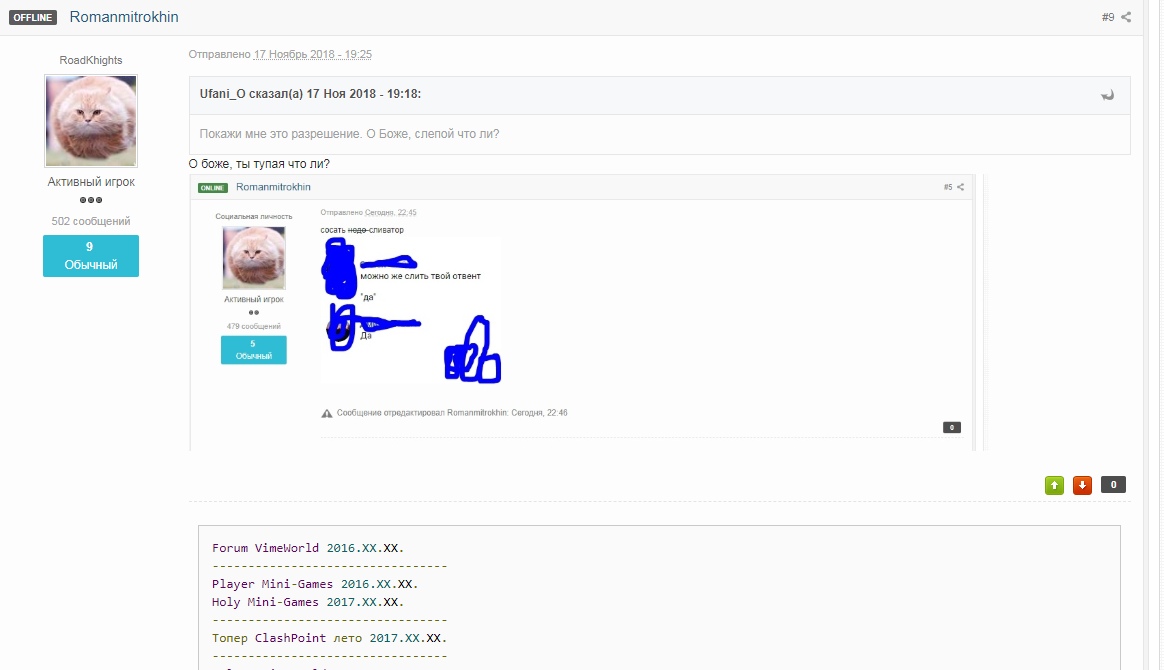Click the reputation box 9 Обычный
The height and width of the screenshot is (670, 1164).
[x=91, y=256]
